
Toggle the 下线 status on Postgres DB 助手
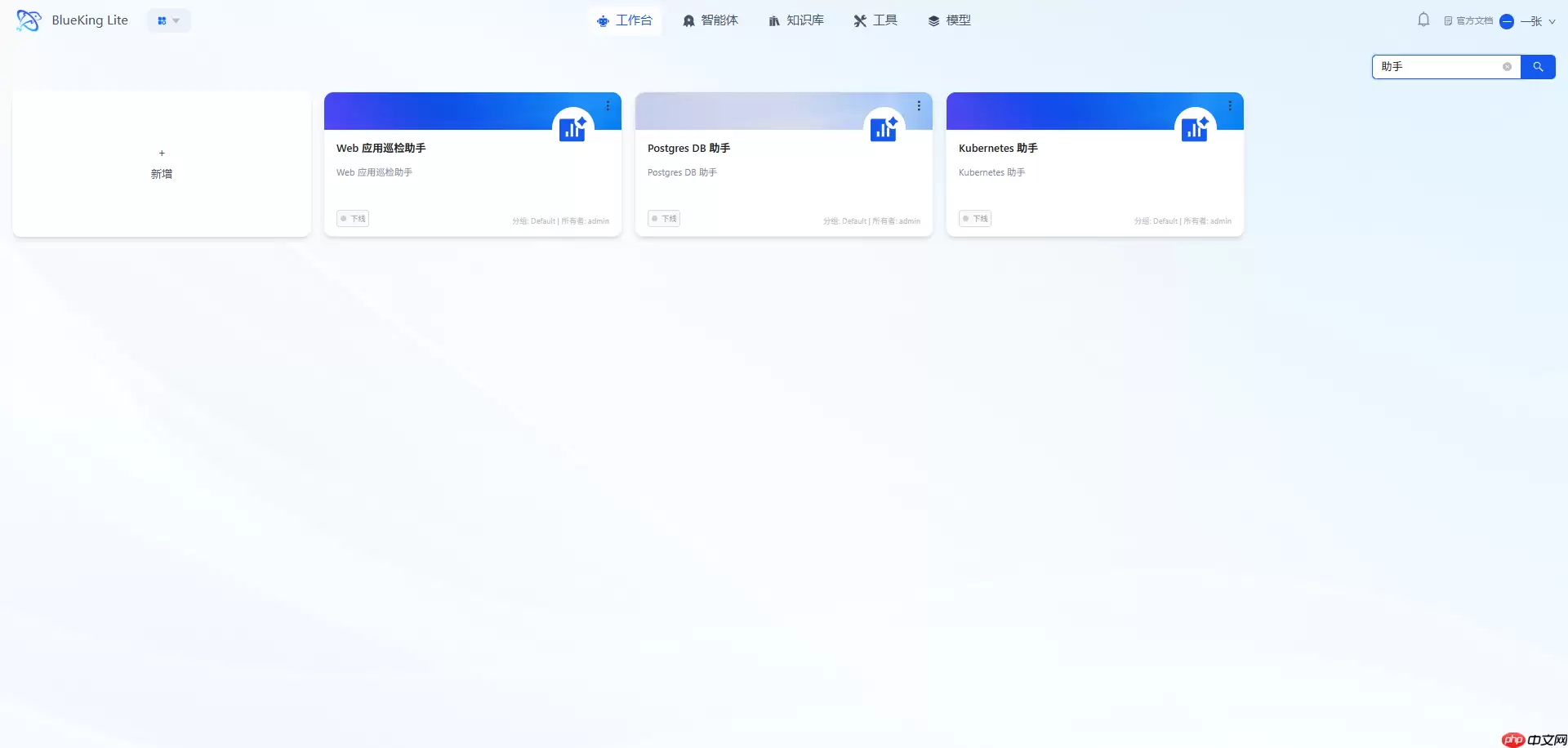[662, 218]
